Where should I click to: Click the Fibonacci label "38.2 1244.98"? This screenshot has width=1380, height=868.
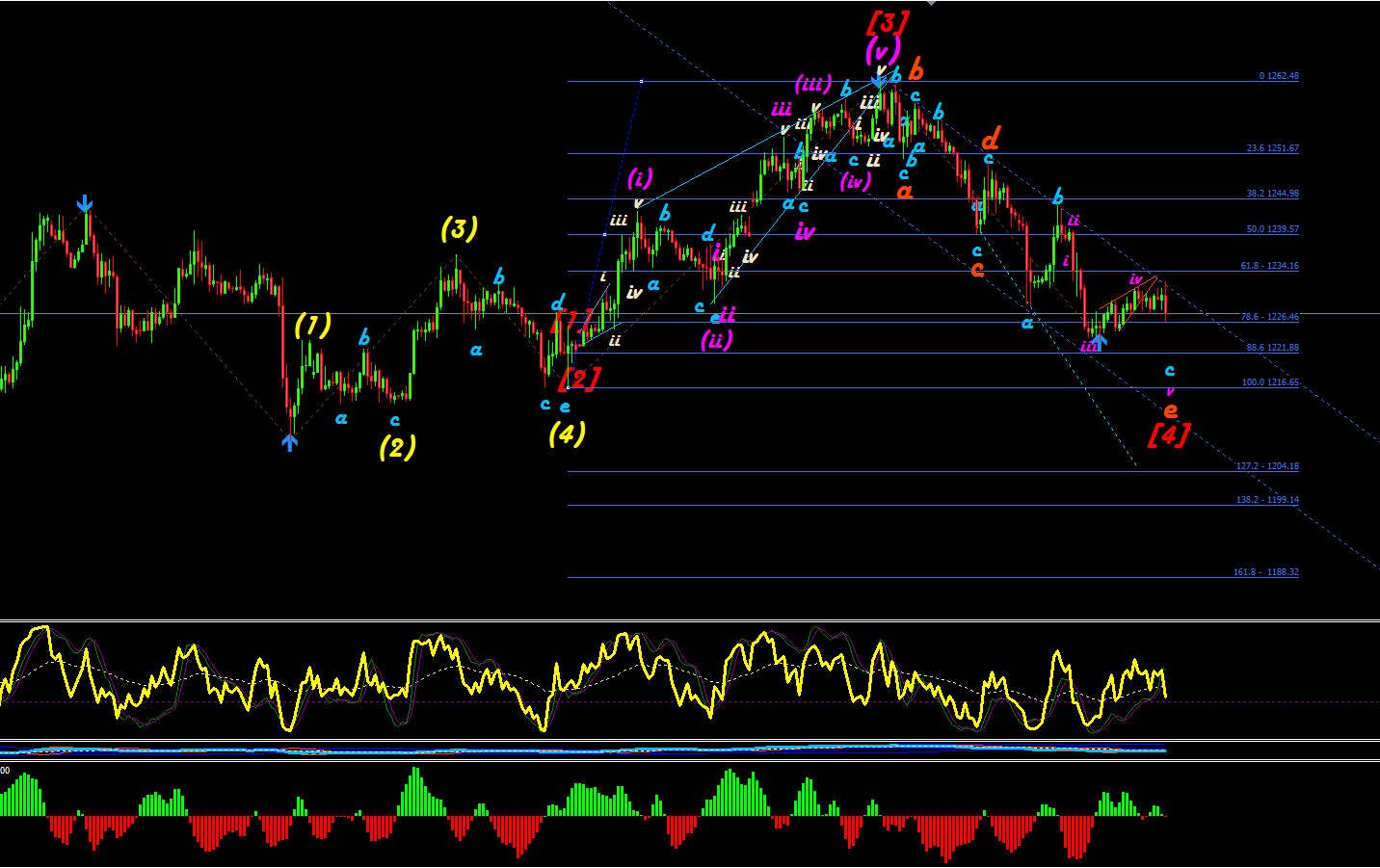click(x=1272, y=194)
